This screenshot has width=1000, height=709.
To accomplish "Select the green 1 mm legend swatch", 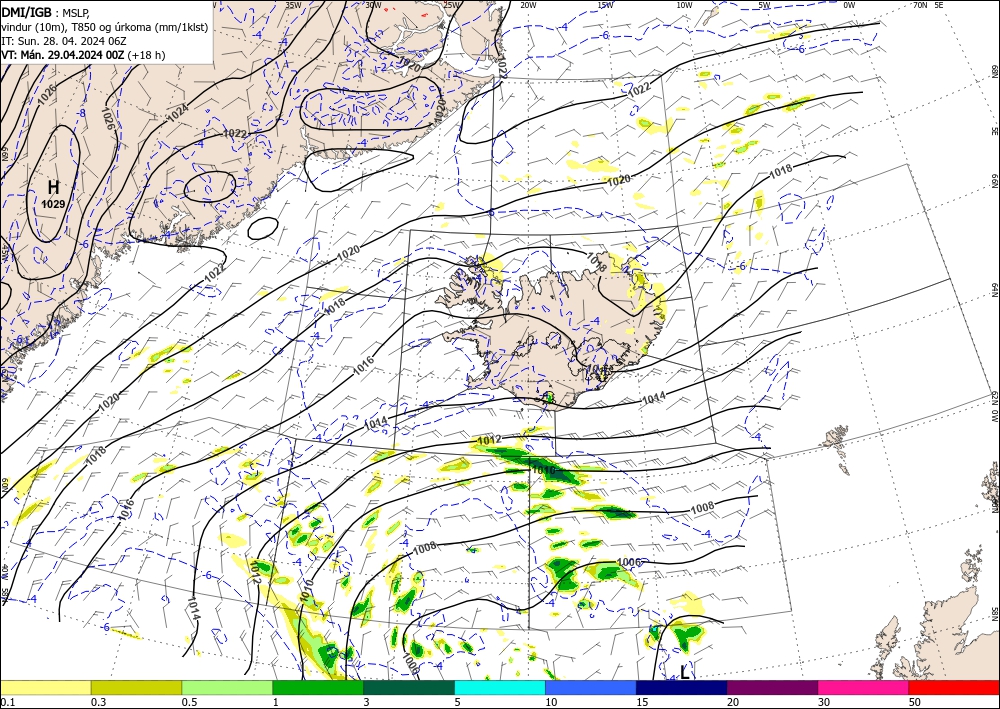I will 318,687.
